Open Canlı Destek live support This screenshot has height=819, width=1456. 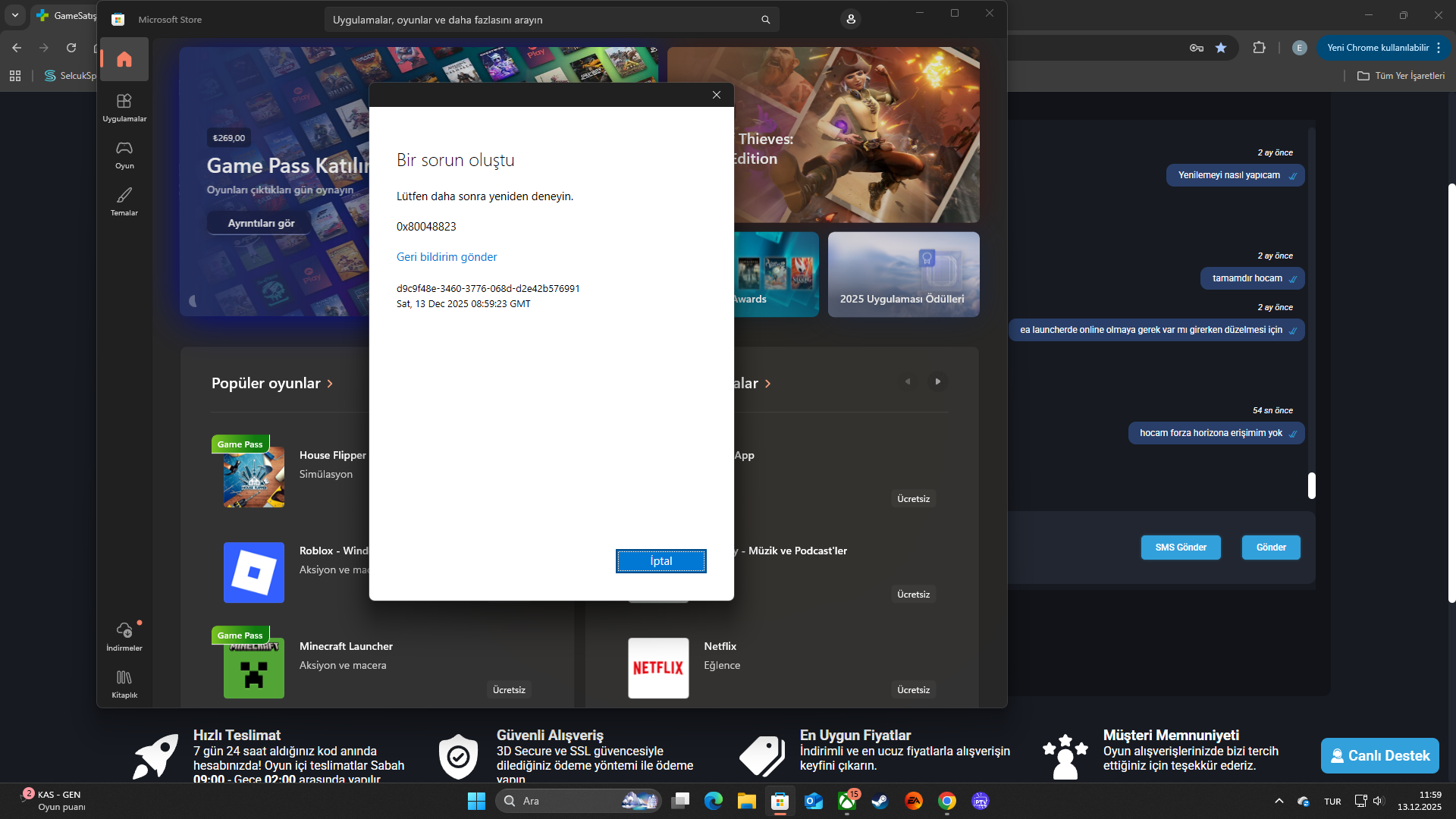(x=1380, y=756)
